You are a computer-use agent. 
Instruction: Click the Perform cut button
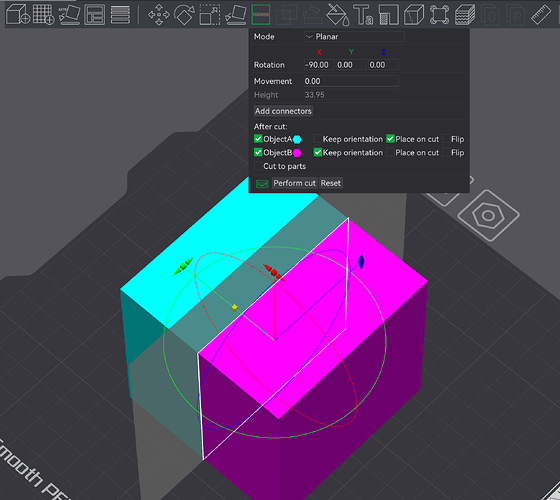pyautogui.click(x=294, y=183)
